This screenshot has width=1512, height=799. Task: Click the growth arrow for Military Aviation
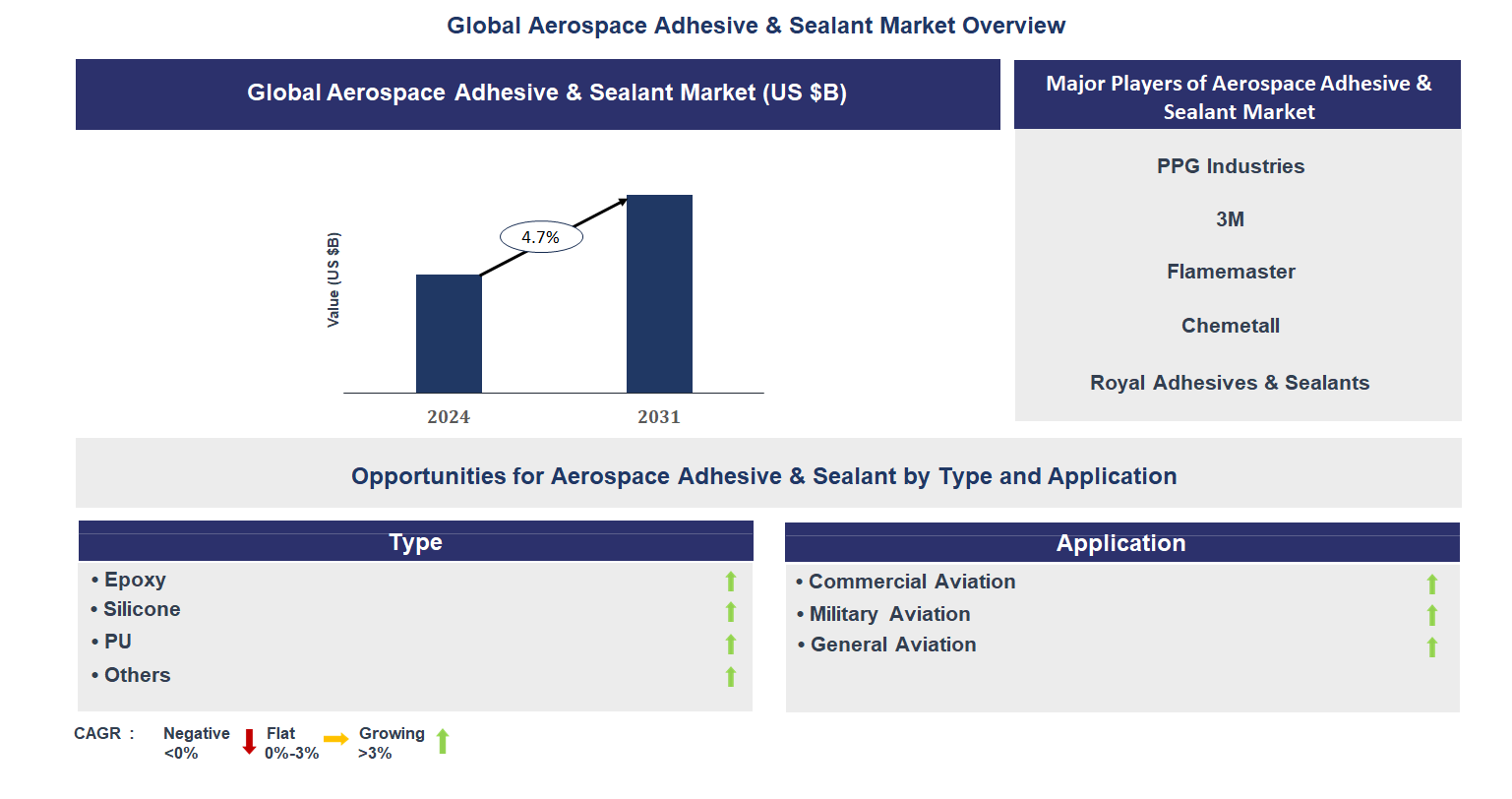tap(1431, 614)
